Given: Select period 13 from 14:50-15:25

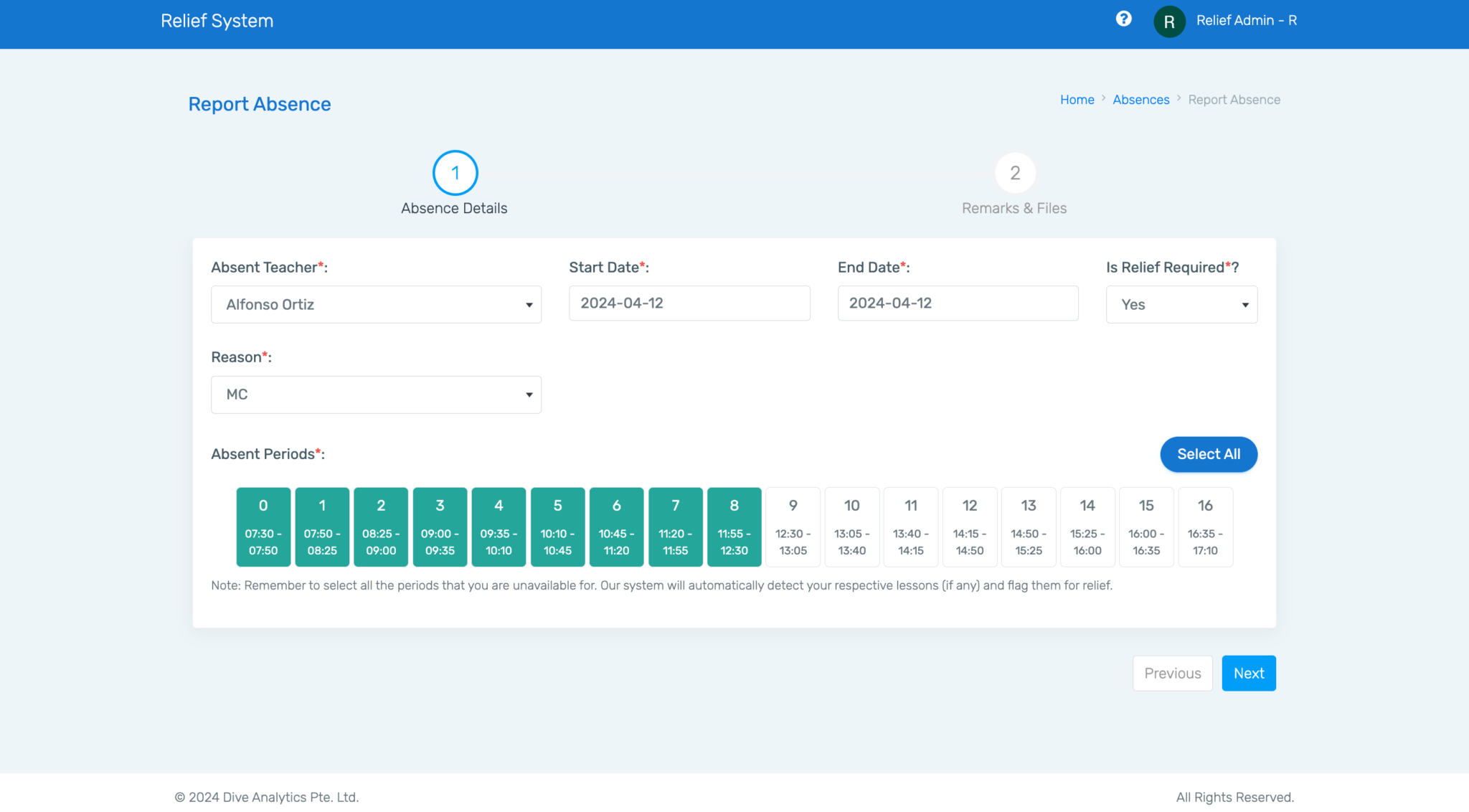Looking at the screenshot, I should click(1029, 527).
